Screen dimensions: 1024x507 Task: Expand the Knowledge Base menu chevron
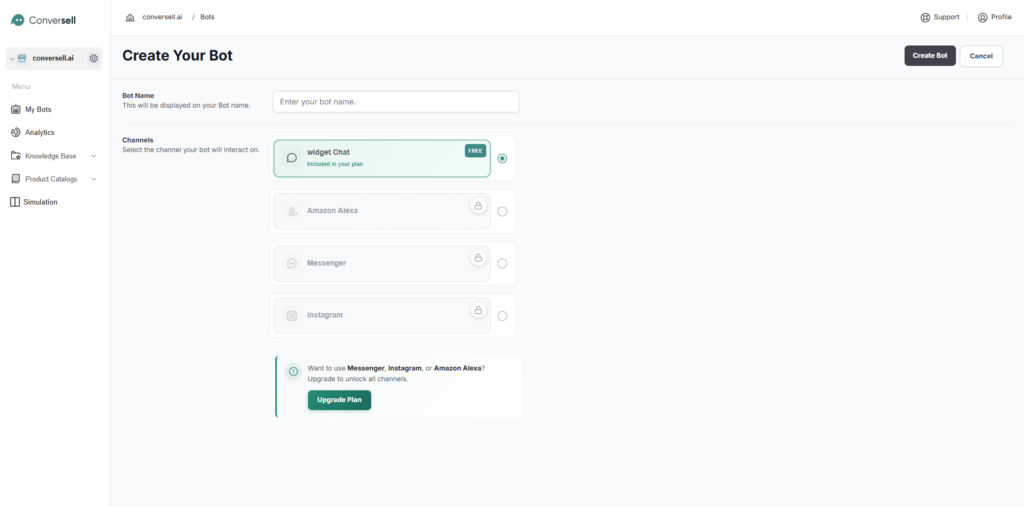pos(94,156)
